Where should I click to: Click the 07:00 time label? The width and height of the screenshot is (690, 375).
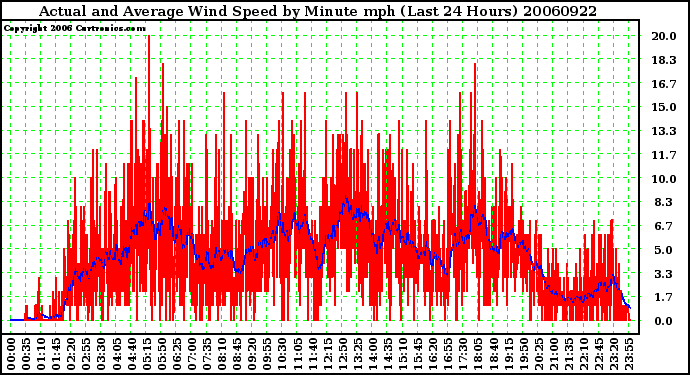pyautogui.click(x=191, y=354)
